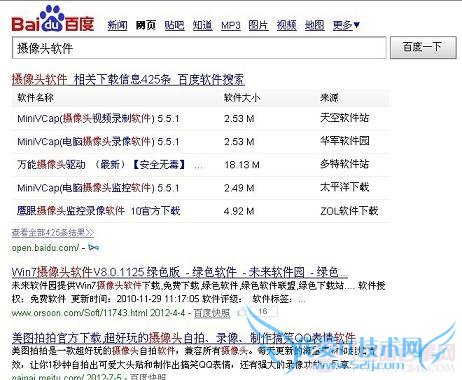
Task: Click the 来源 column header
Action: pos(329,98)
